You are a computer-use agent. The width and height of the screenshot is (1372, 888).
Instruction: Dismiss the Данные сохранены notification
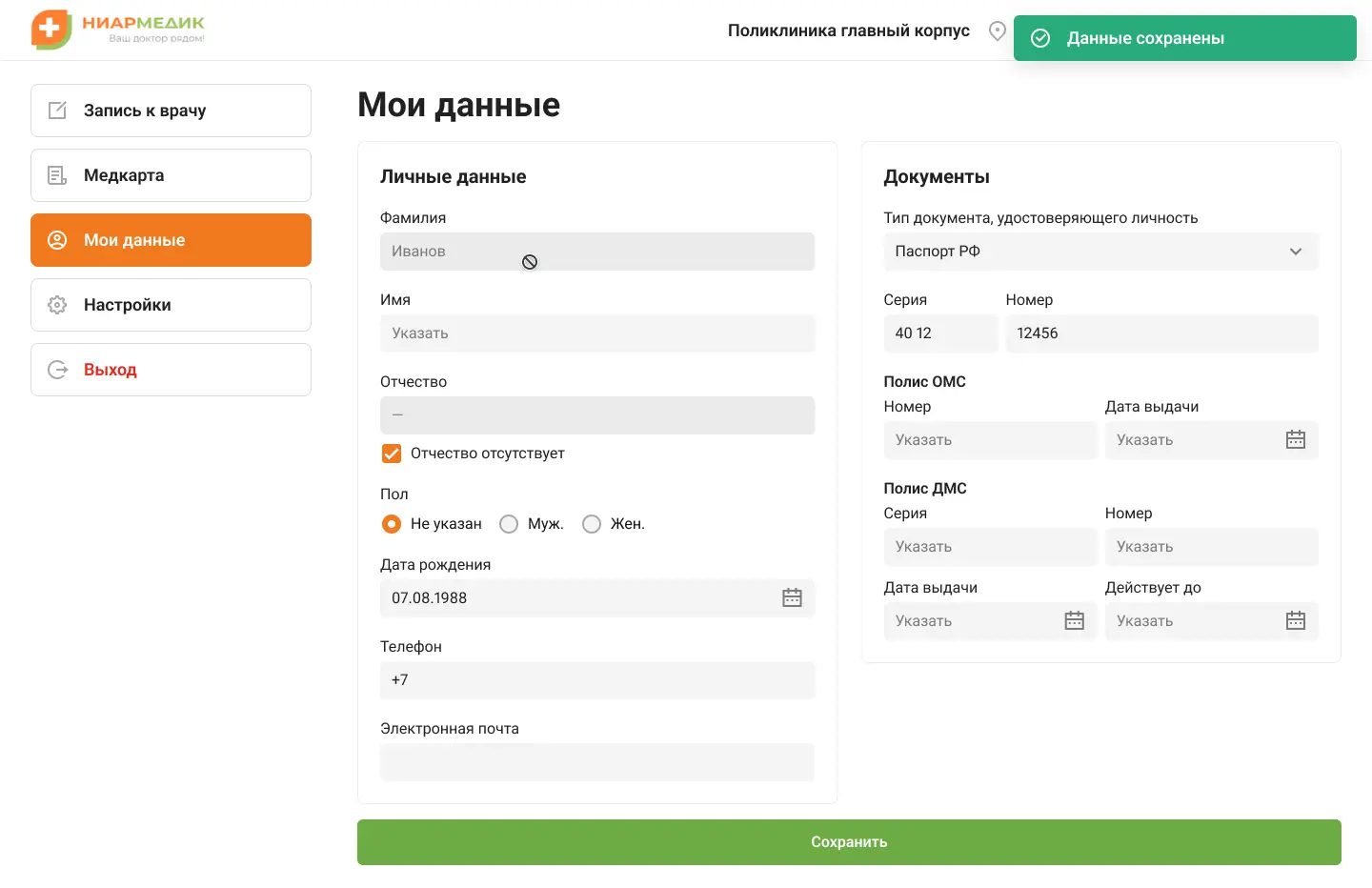click(x=1184, y=38)
